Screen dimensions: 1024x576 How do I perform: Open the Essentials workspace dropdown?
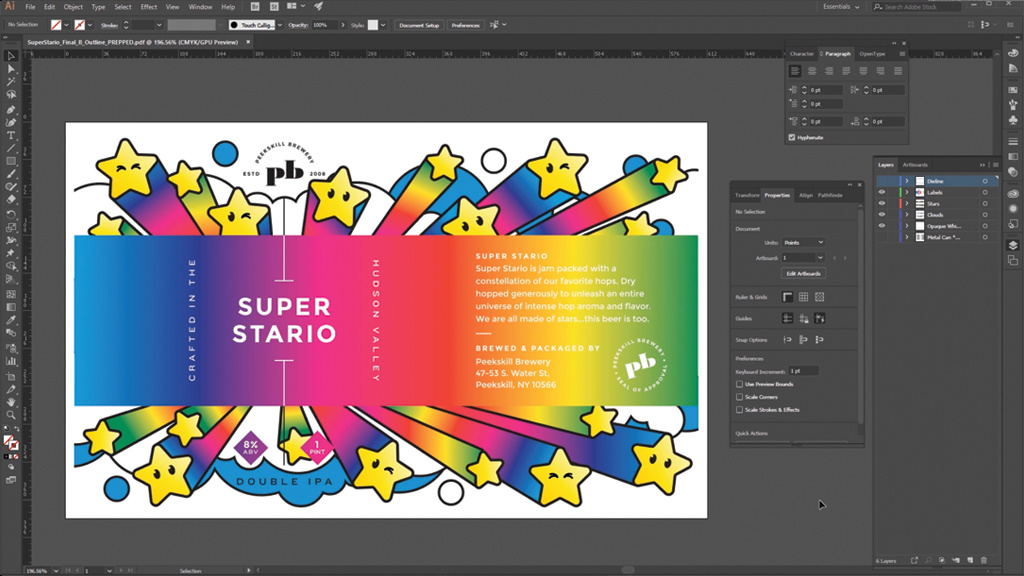point(841,7)
